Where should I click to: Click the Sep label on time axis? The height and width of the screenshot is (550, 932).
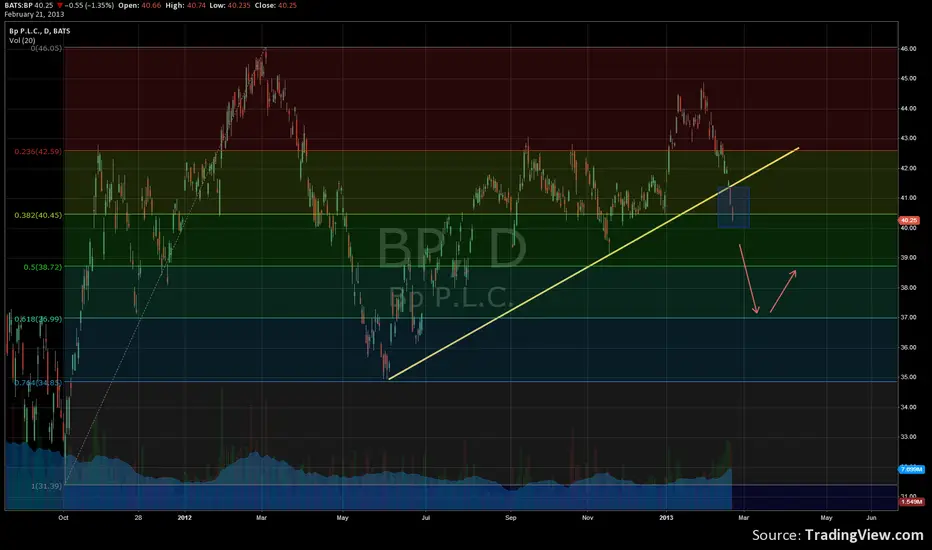coord(511,518)
